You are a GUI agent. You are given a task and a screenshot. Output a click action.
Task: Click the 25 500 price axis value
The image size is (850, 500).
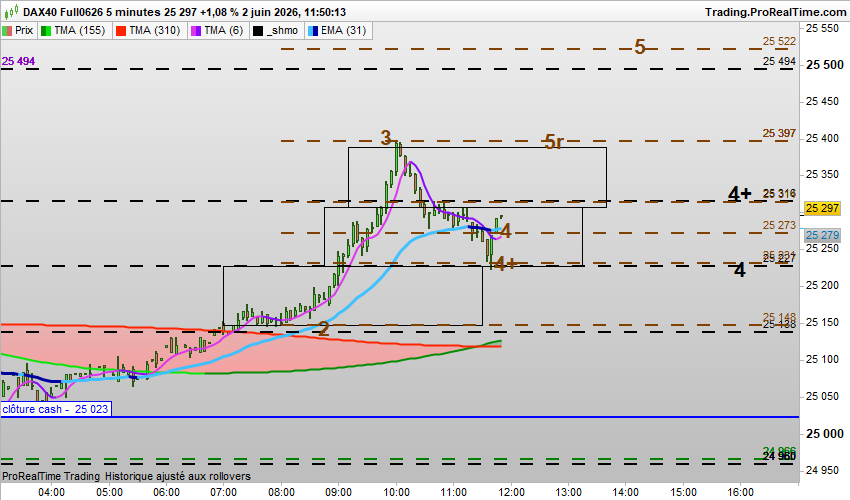coord(825,65)
